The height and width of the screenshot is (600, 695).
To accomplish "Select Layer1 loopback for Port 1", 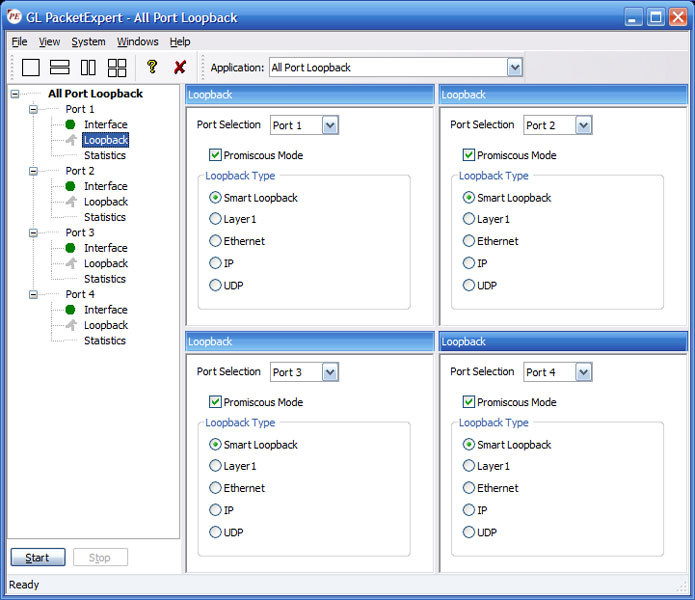I will point(215,218).
